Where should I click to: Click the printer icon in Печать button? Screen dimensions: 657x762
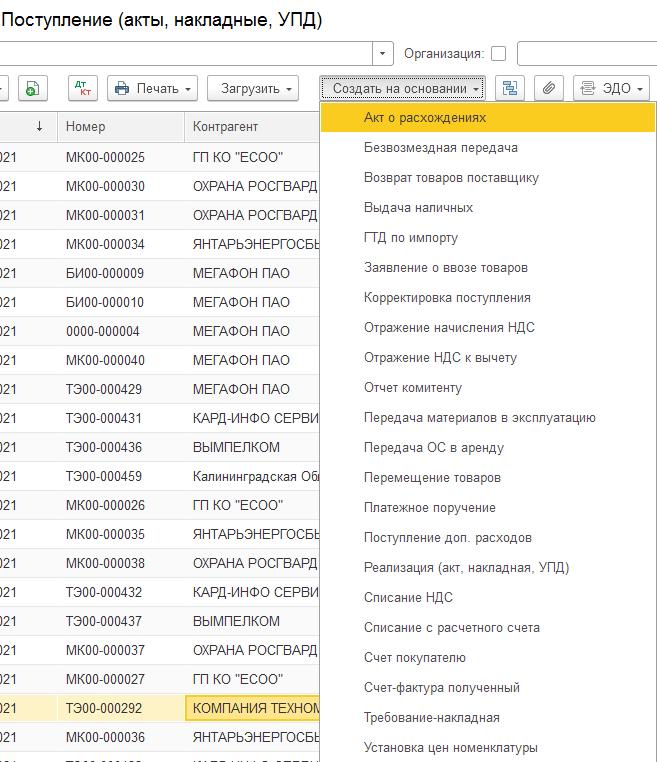point(122,88)
